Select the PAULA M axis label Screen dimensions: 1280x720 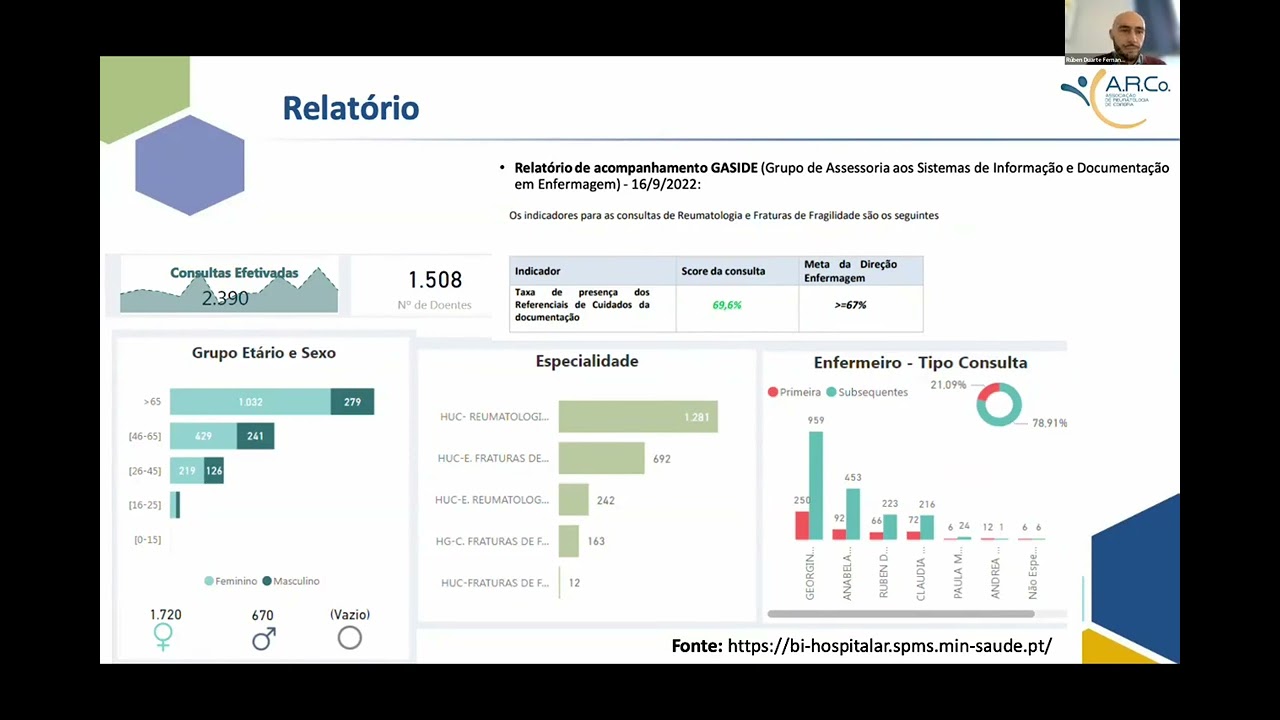(x=958, y=574)
